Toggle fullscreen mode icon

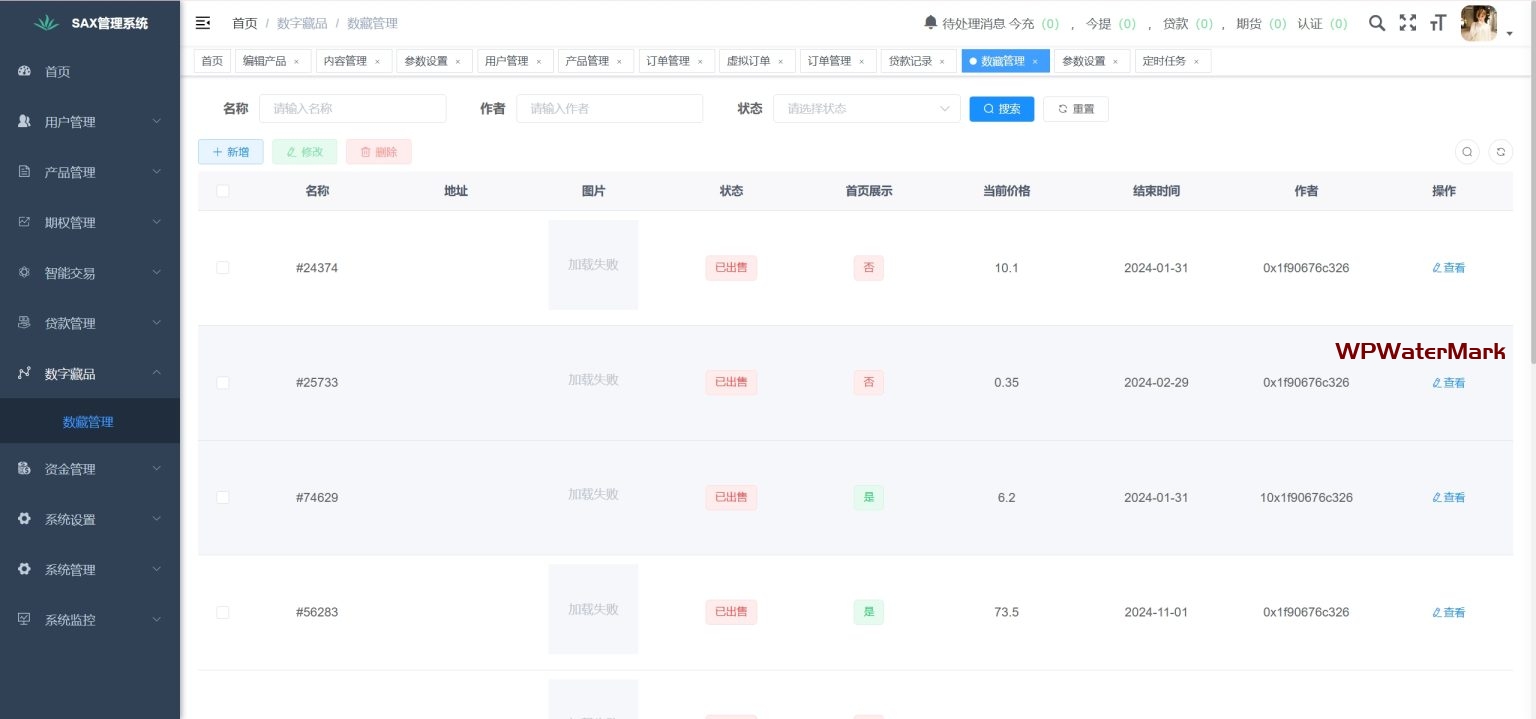pyautogui.click(x=1408, y=23)
